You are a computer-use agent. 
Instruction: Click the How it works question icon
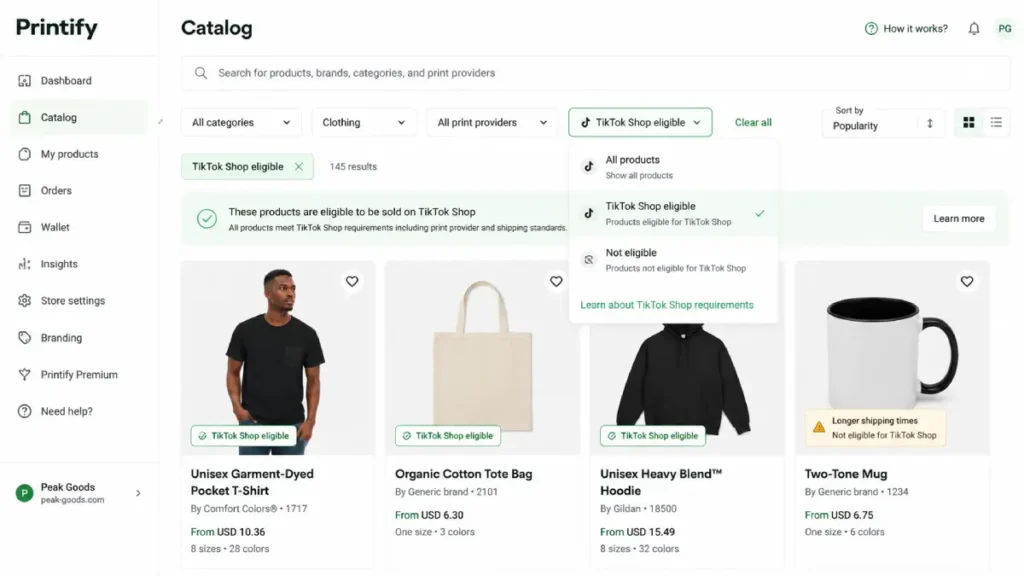coord(871,29)
